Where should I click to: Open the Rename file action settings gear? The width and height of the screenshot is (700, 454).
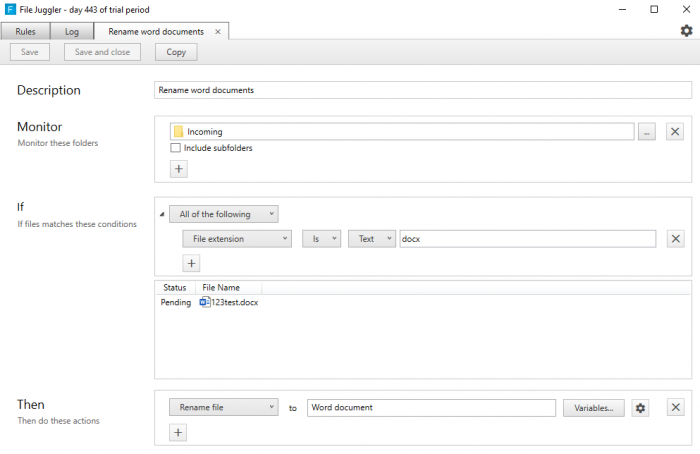tap(640, 408)
